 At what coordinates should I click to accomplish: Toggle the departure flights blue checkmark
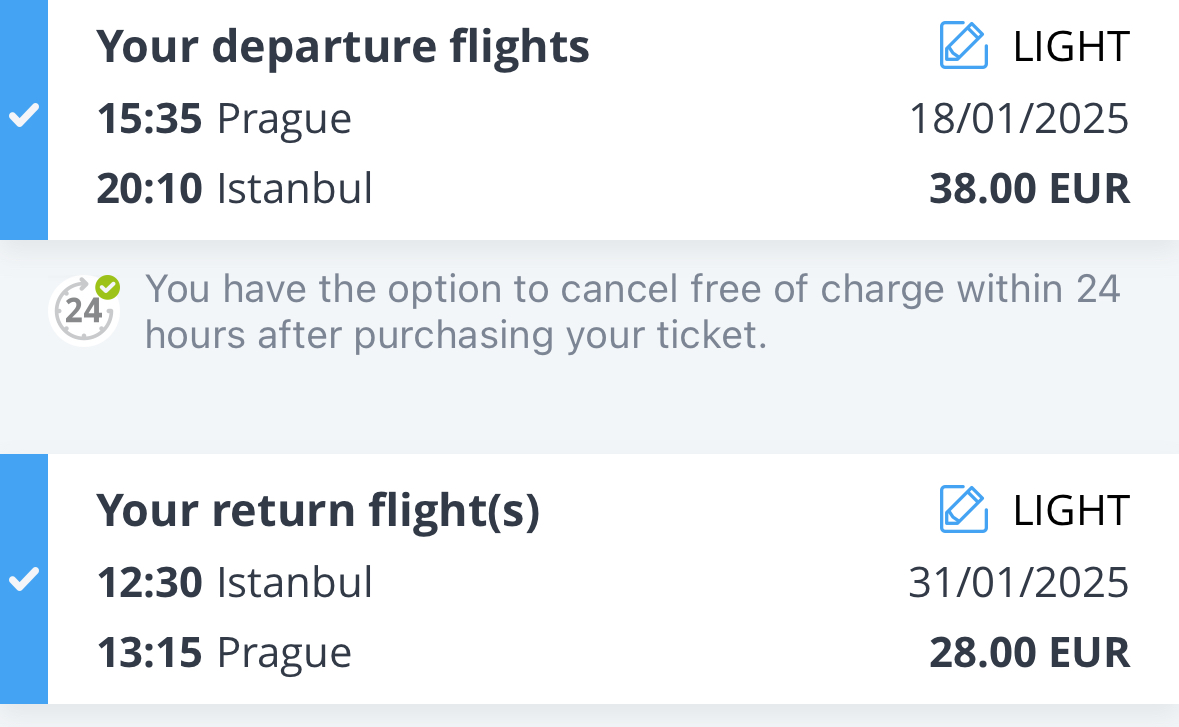coord(23,115)
